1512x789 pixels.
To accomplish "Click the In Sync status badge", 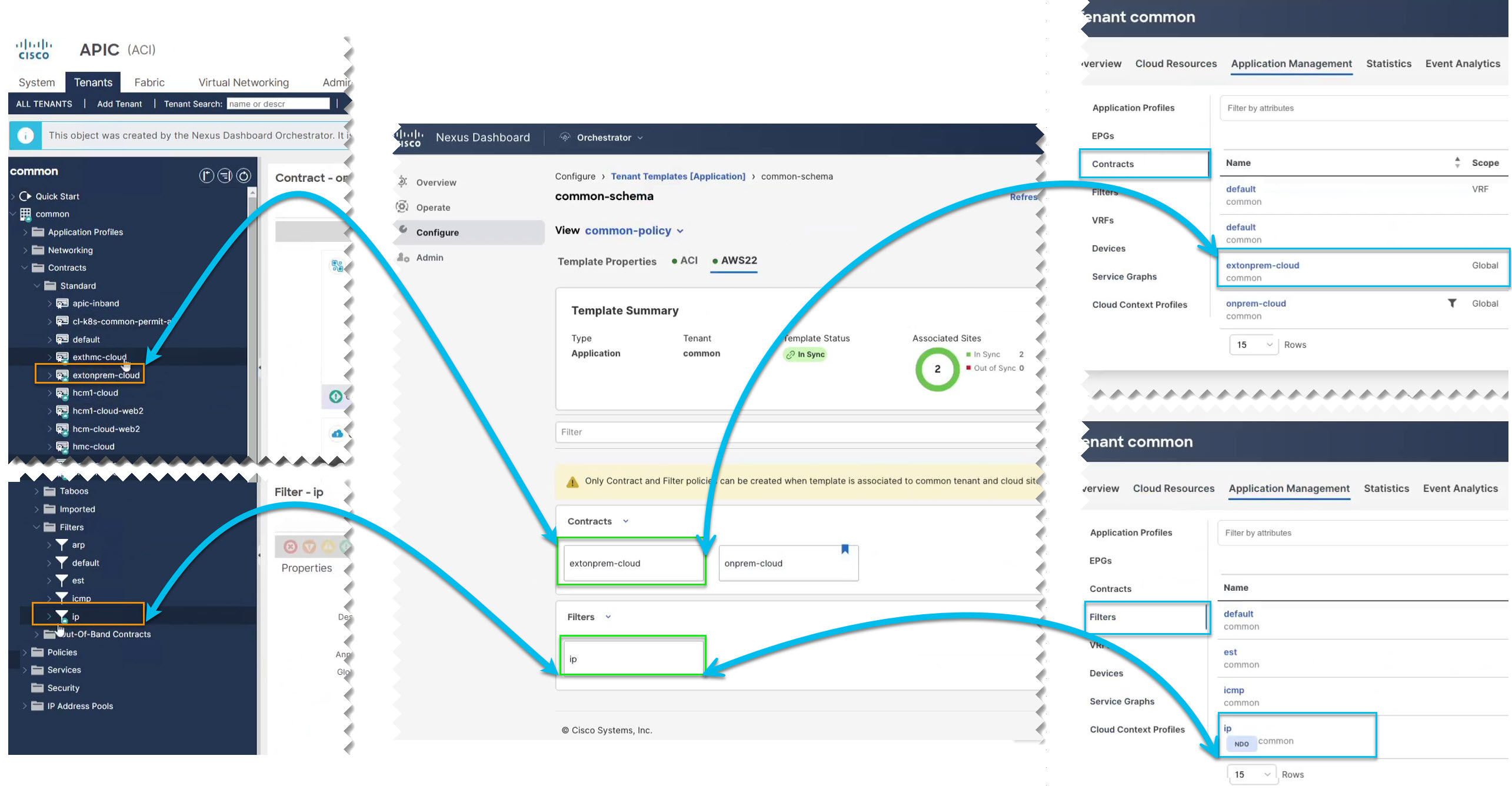I will (805, 354).
